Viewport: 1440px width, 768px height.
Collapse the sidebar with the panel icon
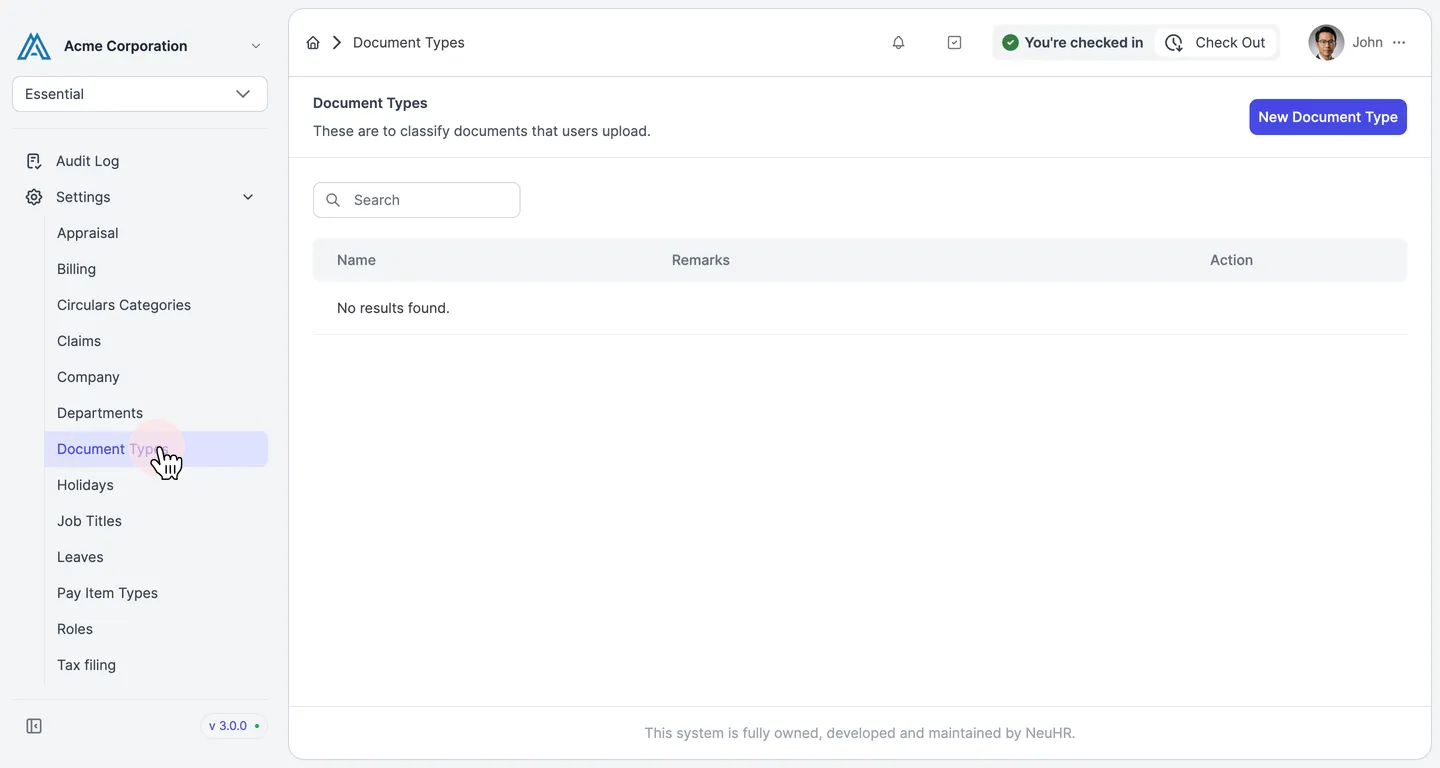tap(34, 726)
